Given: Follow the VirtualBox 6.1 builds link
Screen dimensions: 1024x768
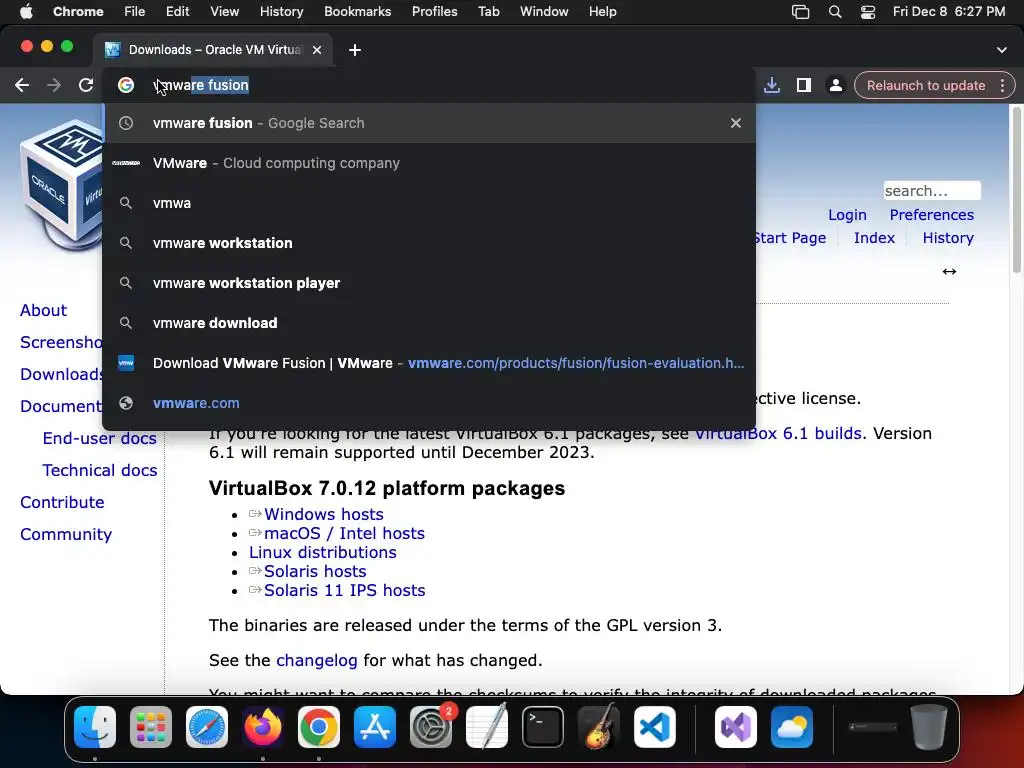Looking at the screenshot, I should (778, 434).
